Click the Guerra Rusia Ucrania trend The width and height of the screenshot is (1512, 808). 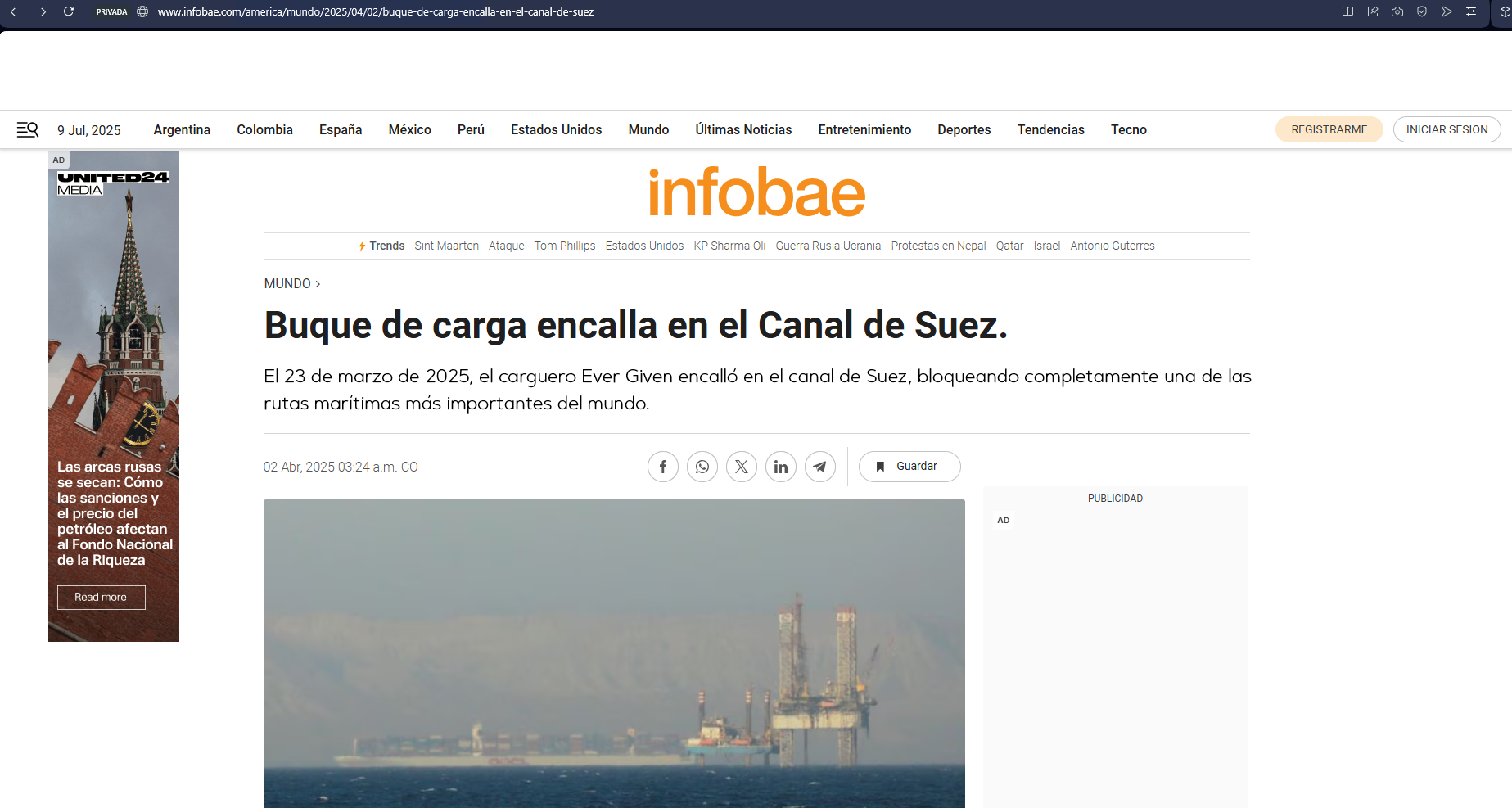click(828, 246)
